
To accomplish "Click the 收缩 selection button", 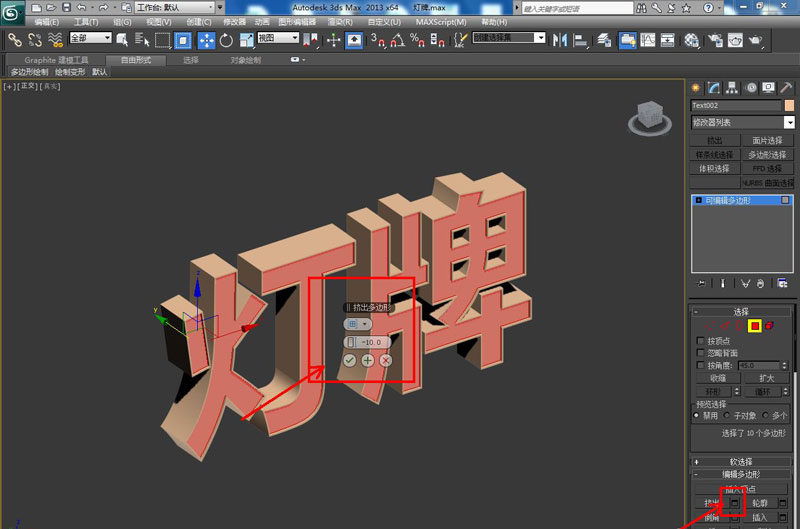I will pyautogui.click(x=718, y=378).
